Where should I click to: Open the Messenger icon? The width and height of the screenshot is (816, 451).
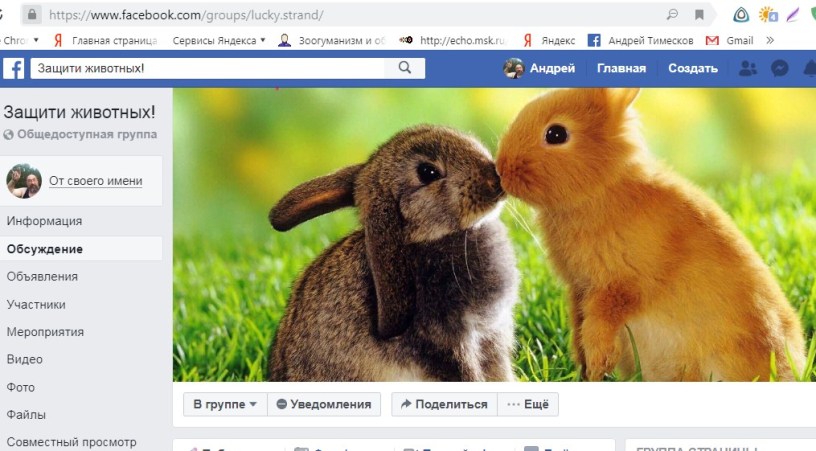click(781, 68)
